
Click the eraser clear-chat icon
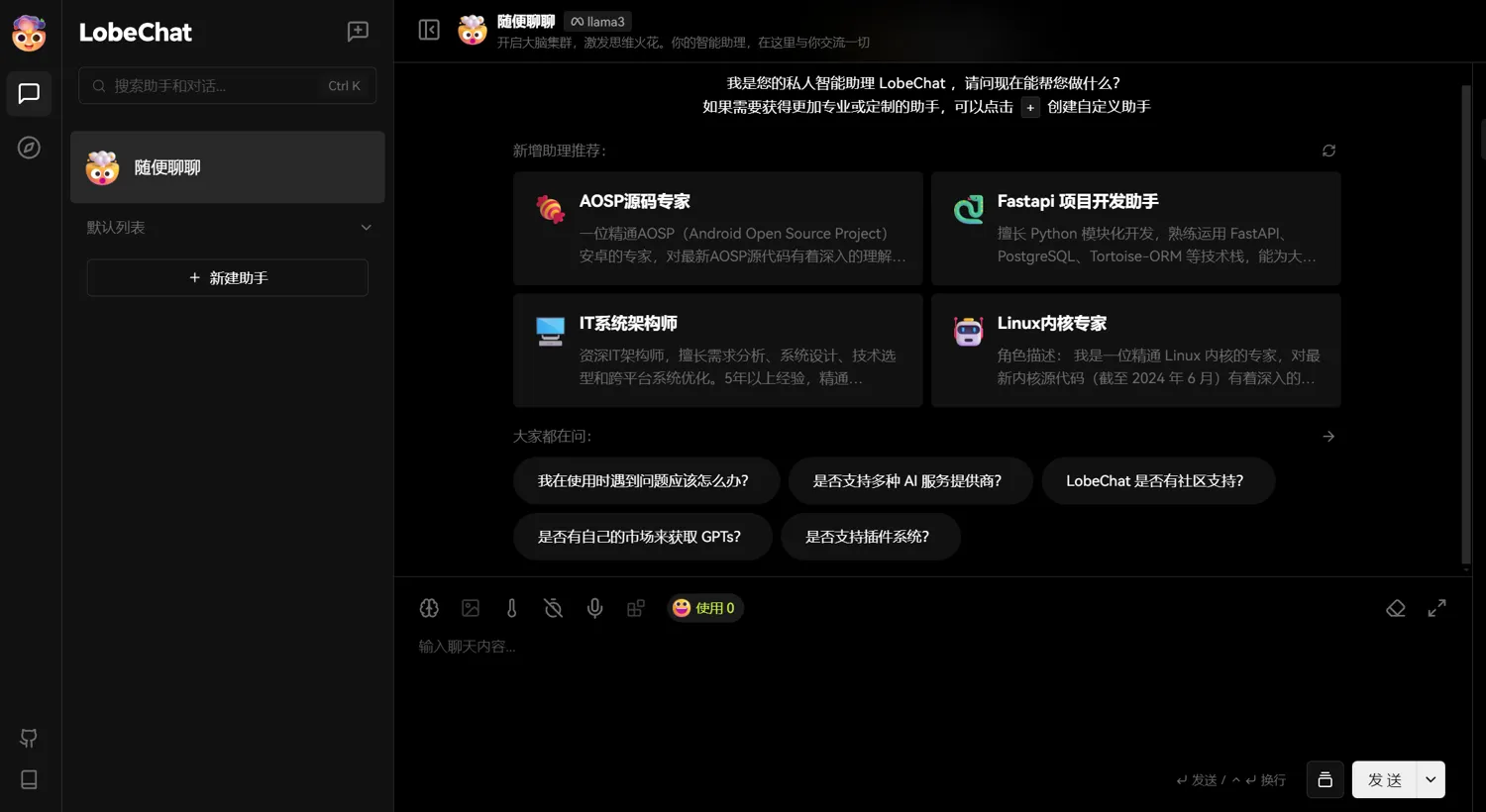[x=1396, y=608]
